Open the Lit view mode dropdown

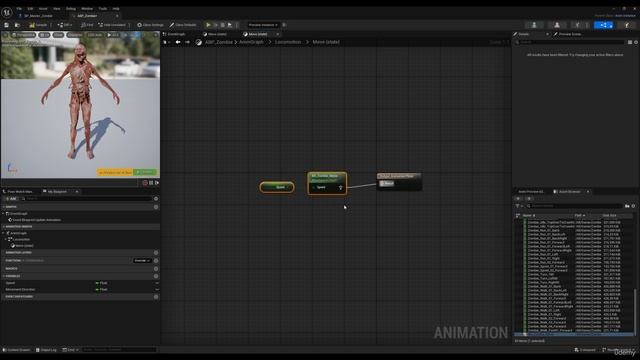44,35
